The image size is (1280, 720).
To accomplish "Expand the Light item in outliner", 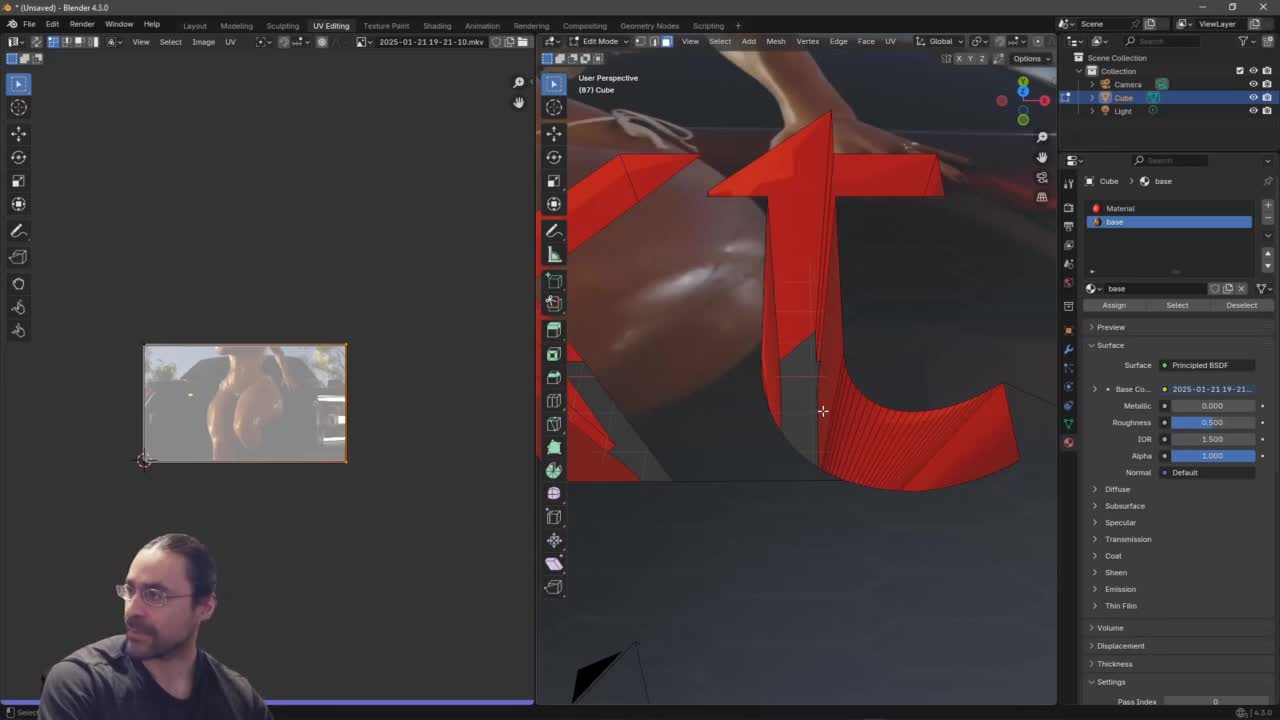I will (1092, 111).
